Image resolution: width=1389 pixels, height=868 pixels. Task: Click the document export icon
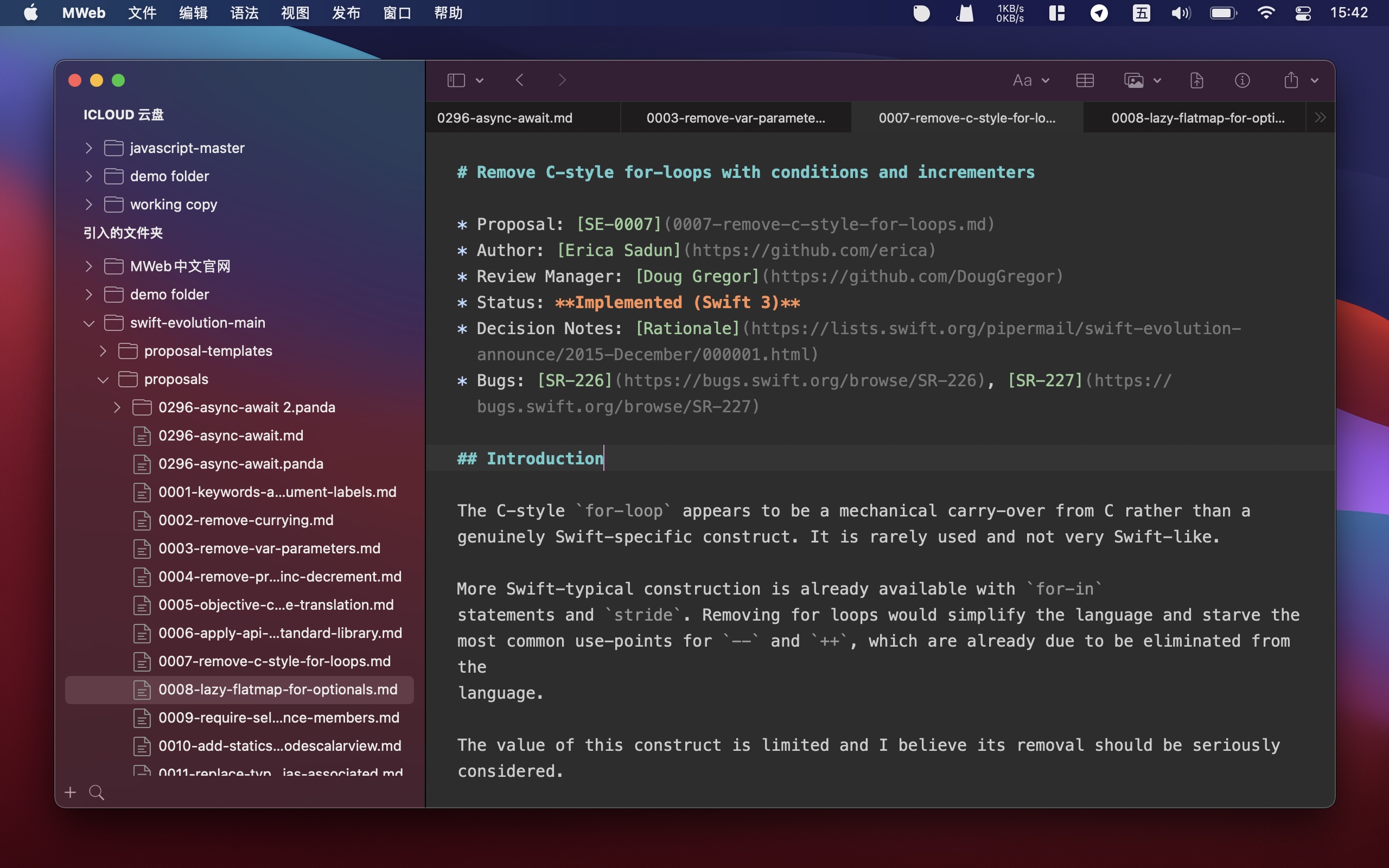tap(1197, 80)
